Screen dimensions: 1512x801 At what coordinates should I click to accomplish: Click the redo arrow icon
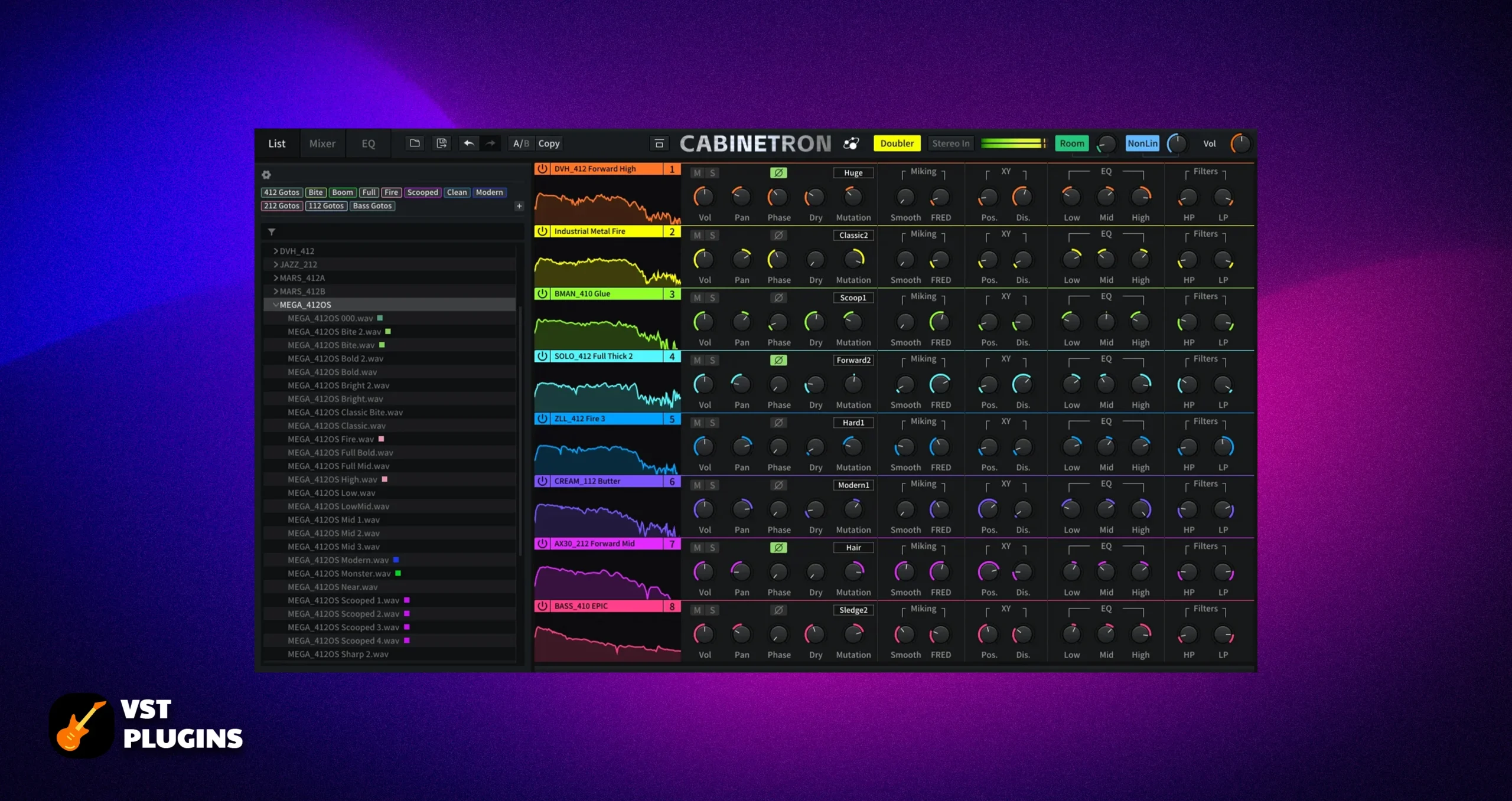pos(491,143)
